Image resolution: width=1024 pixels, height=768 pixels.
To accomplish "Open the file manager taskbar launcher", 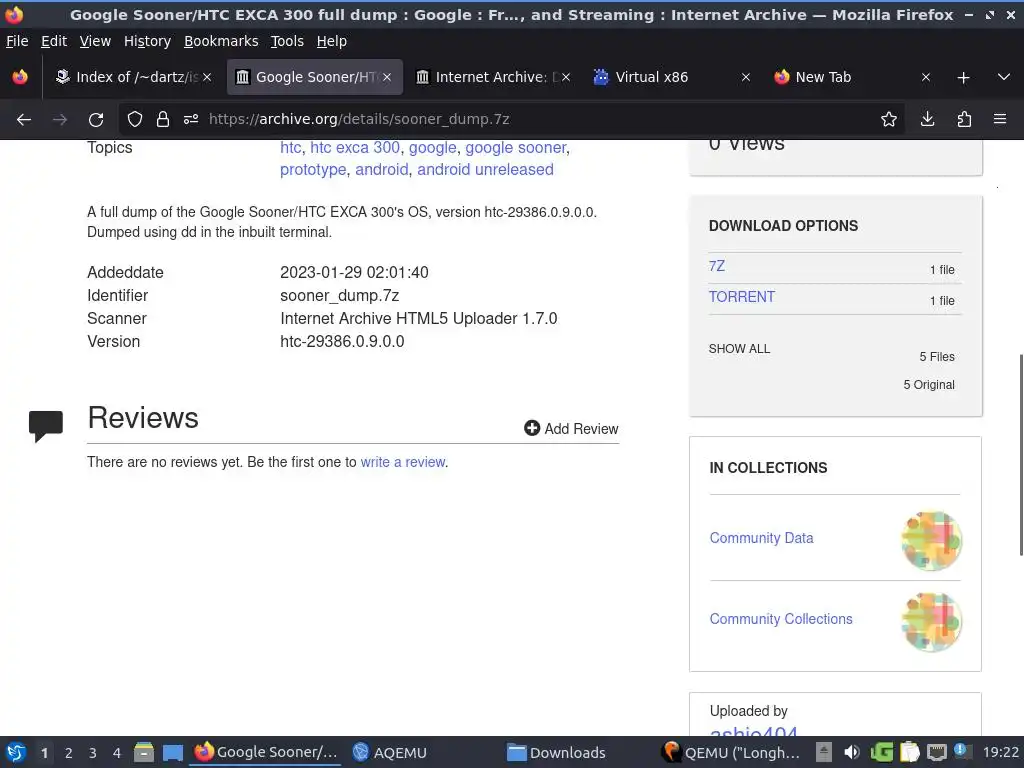I will click(x=144, y=752).
